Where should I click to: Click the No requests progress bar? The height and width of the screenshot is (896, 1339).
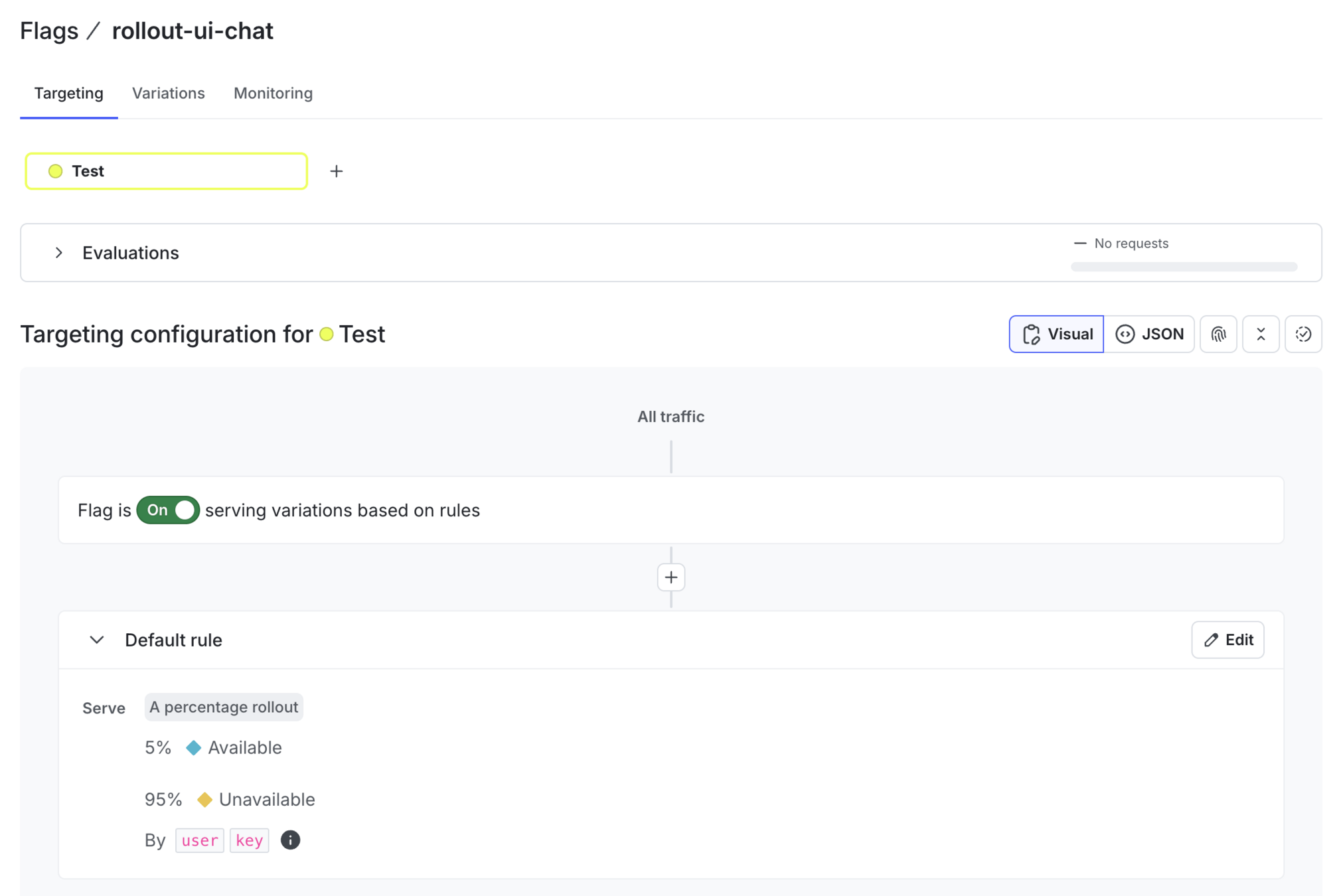pos(1183,267)
